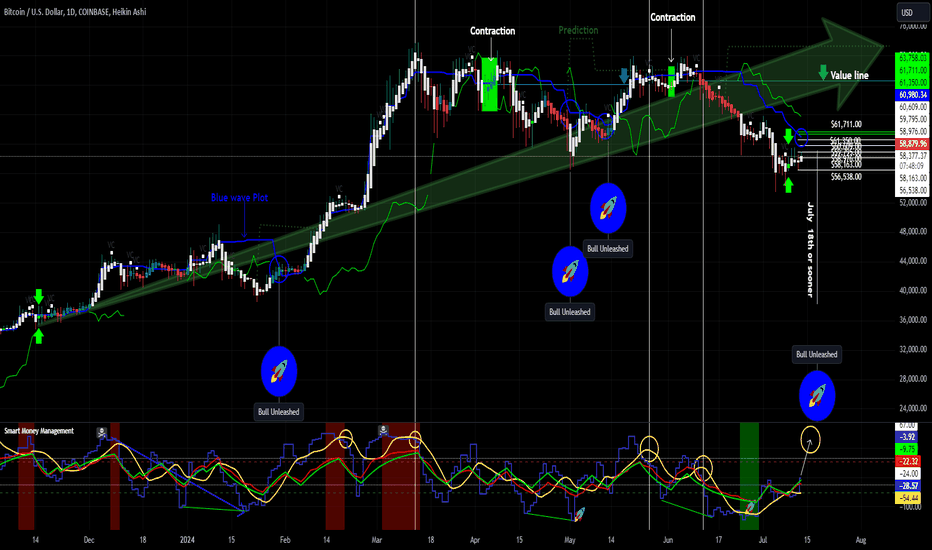Select the -24.00 indicator value label

pyautogui.click(x=908, y=474)
